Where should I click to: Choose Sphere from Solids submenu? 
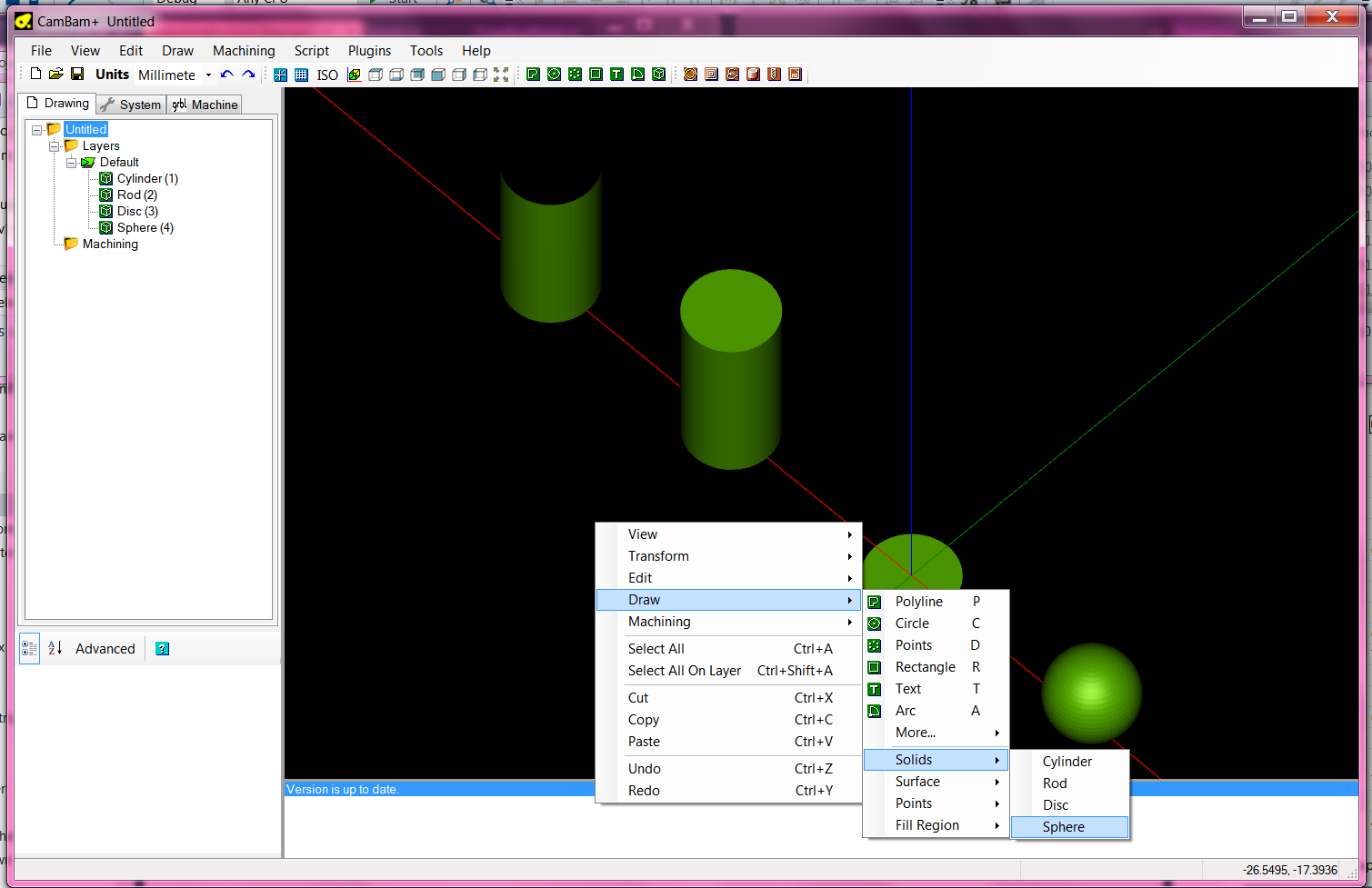1070,827
